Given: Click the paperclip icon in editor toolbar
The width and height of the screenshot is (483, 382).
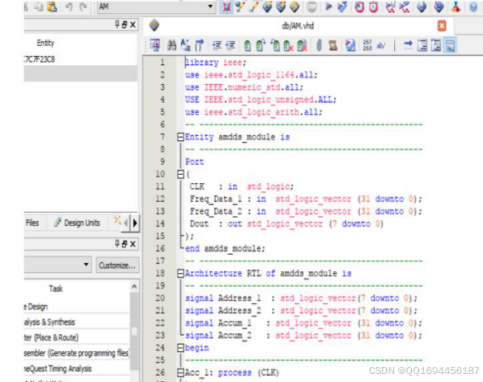Looking at the screenshot, I should 319,45.
